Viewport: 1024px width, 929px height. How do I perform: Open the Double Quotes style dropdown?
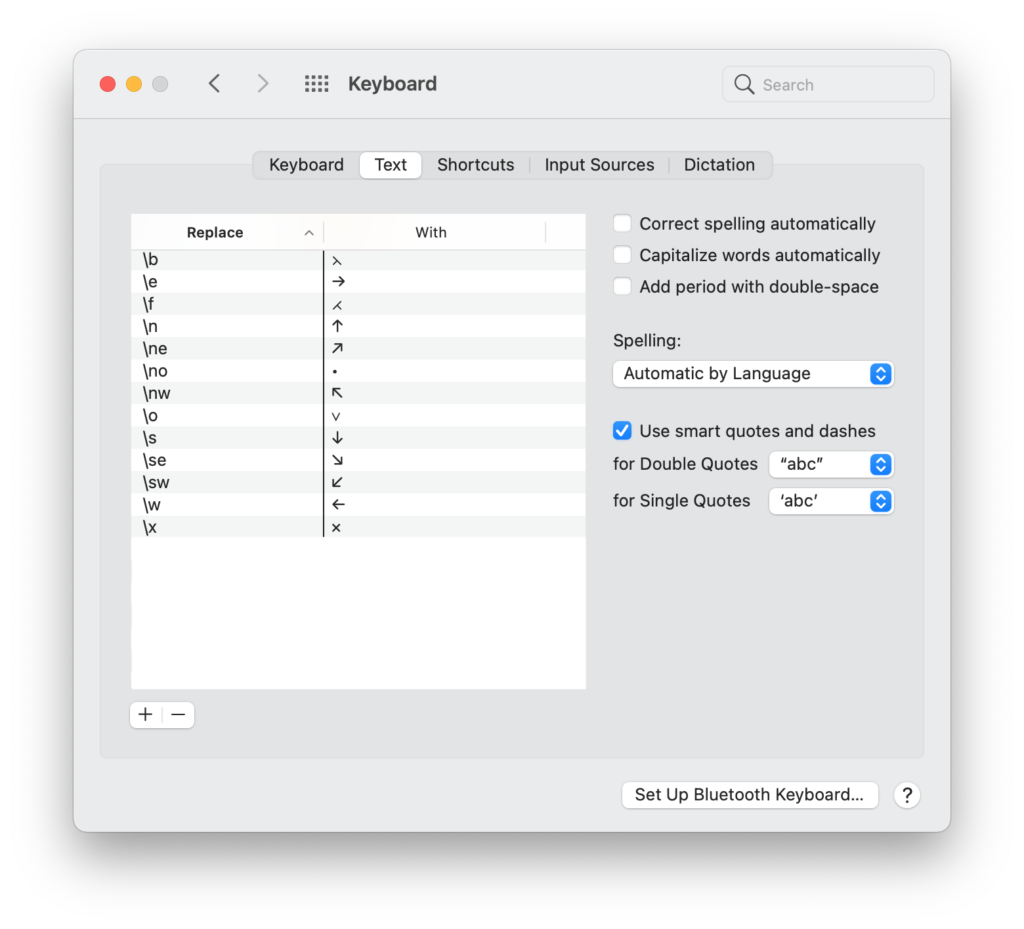830,464
